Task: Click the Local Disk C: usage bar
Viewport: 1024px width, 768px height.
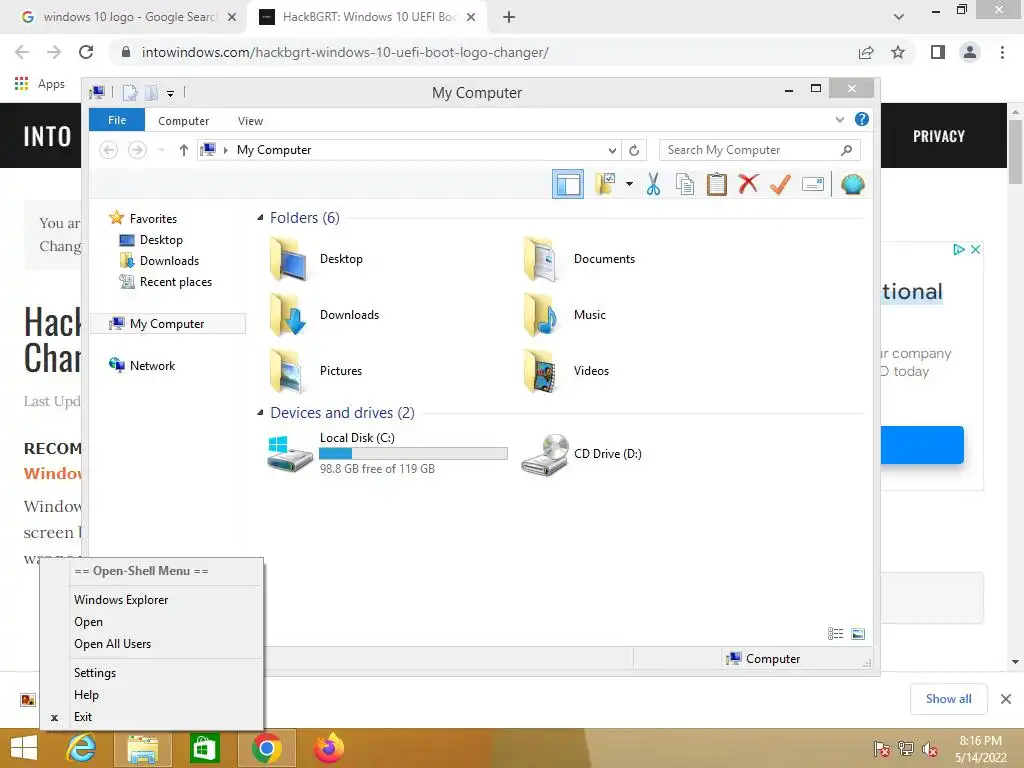Action: [x=413, y=453]
